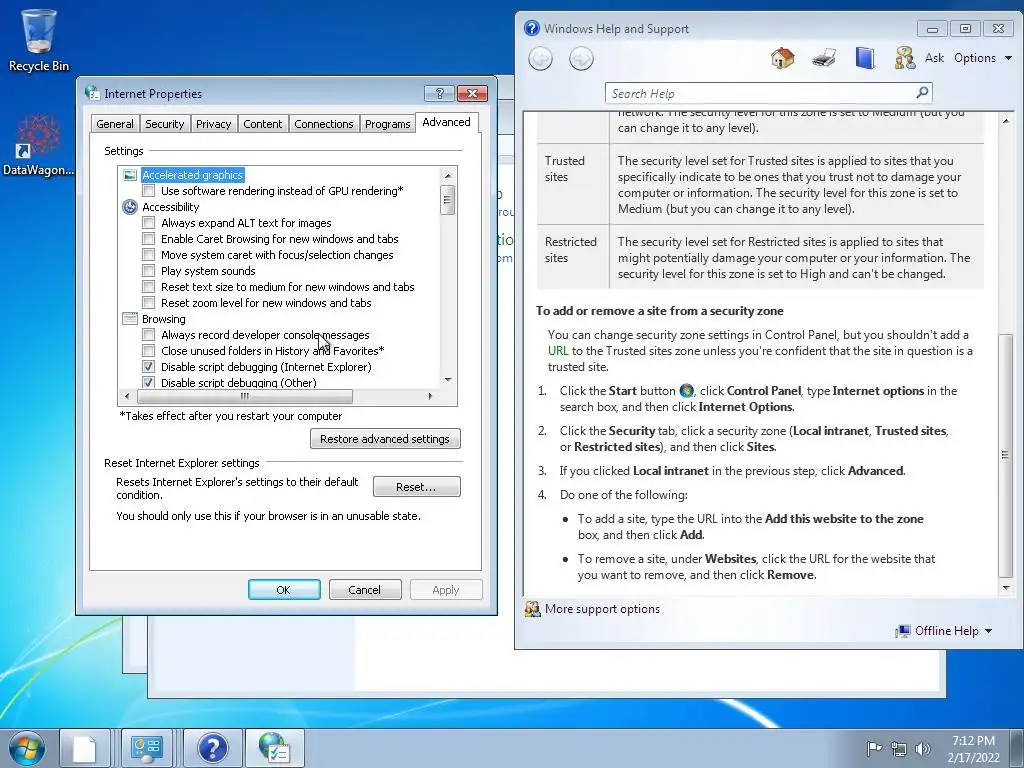This screenshot has height=768, width=1024.
Task: Click settings list scroll right arrow
Action: [x=430, y=396]
